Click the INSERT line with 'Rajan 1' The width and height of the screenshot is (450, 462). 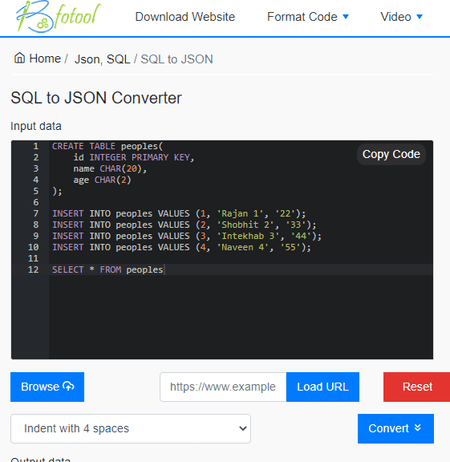click(179, 214)
